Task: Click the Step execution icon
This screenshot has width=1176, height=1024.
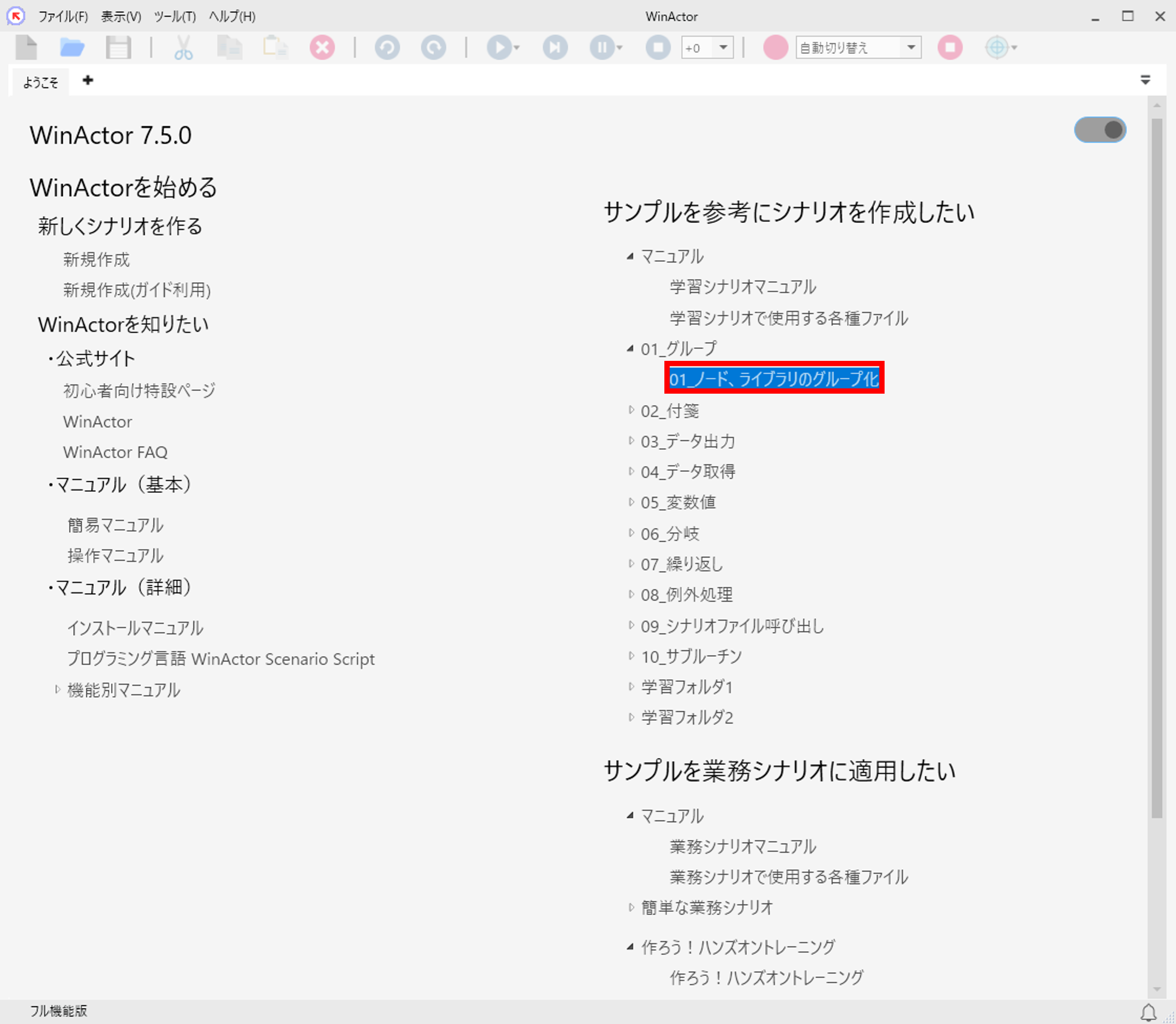Action: tap(555, 47)
